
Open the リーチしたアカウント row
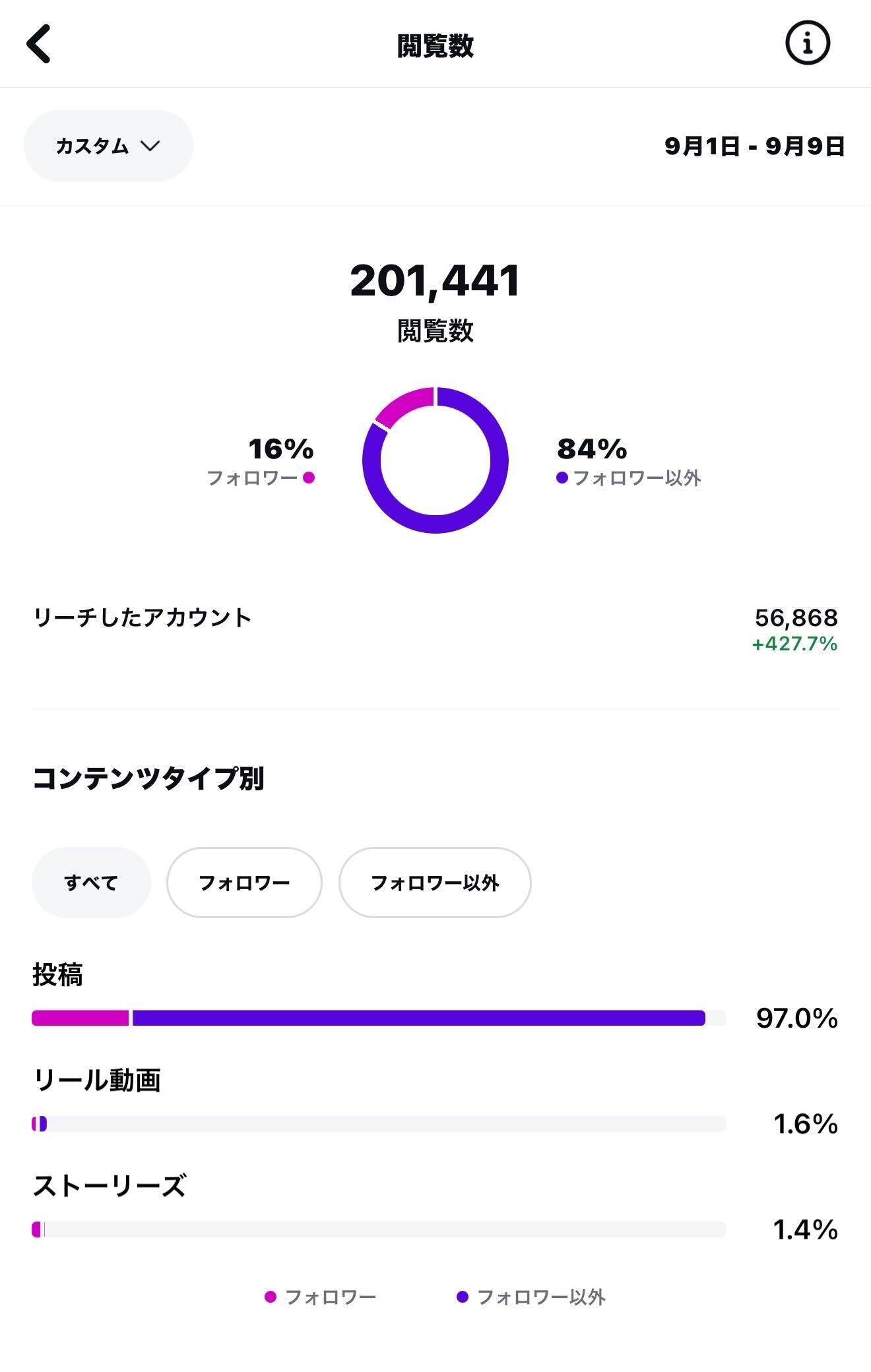click(x=435, y=630)
